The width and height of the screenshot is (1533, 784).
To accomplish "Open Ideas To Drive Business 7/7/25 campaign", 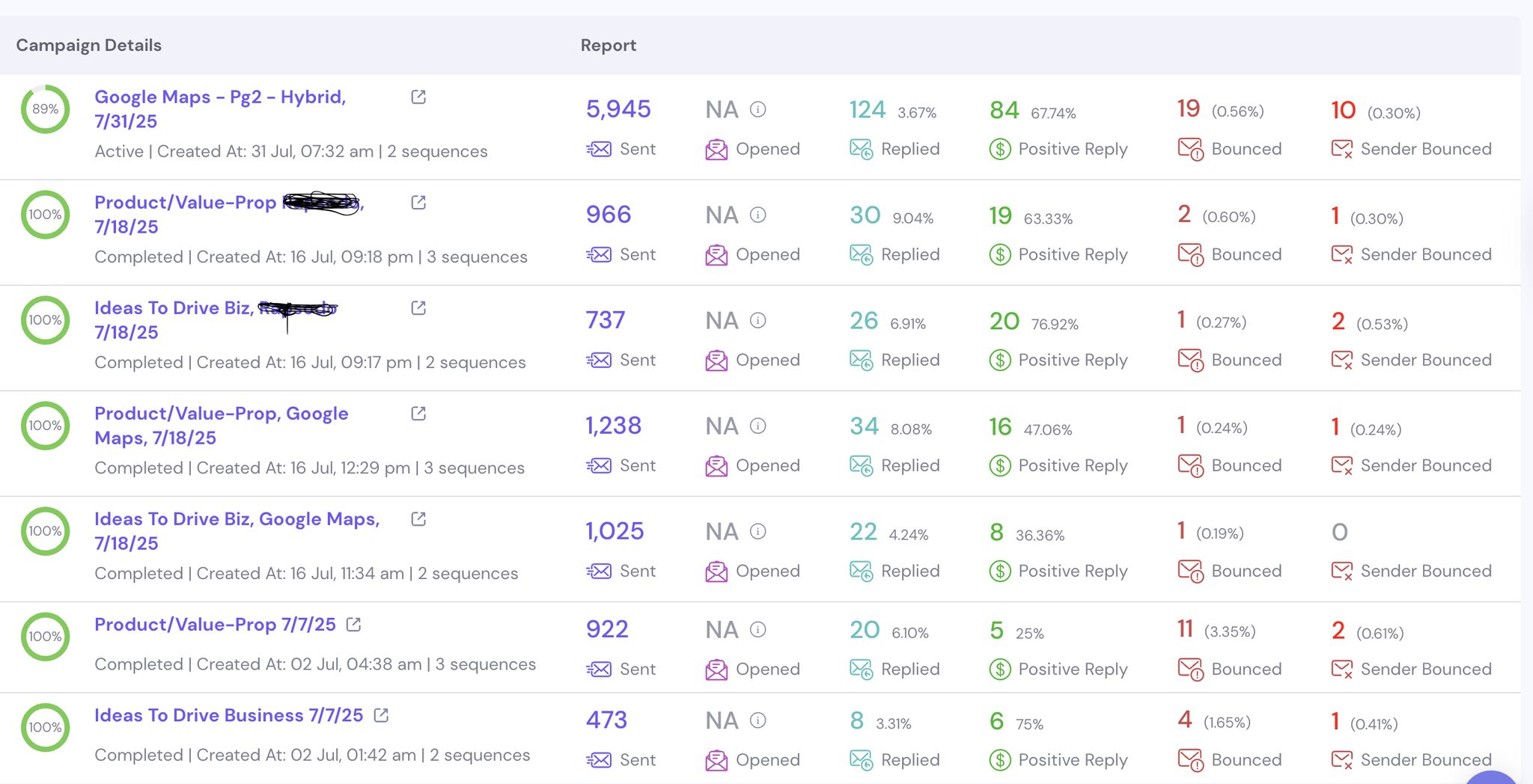I will [x=228, y=715].
